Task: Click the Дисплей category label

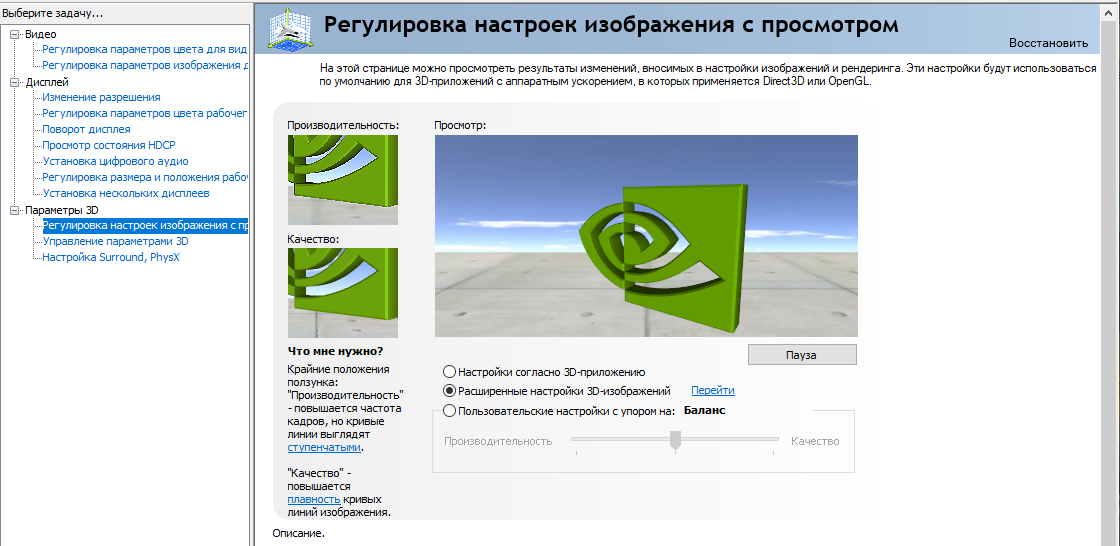Action: (47, 82)
